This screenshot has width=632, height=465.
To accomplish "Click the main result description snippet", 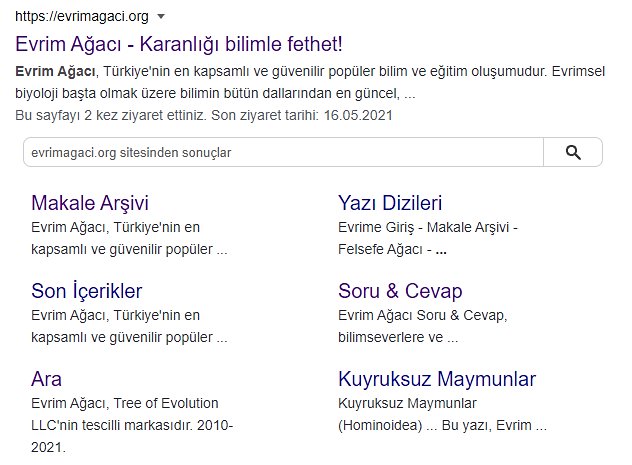I will click(215, 82).
